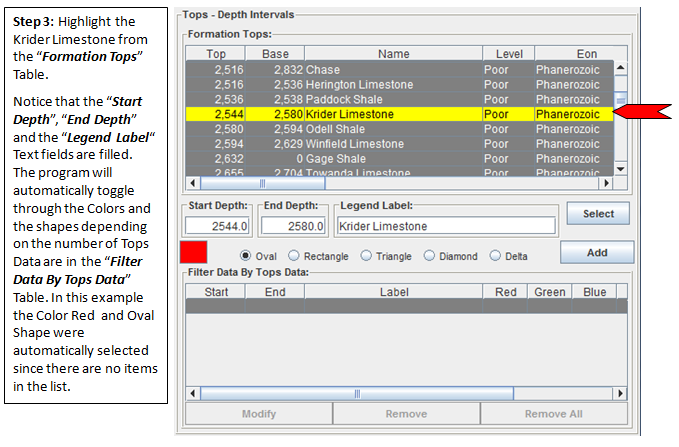679x447 pixels.
Task: Click the Modify button
Action: click(259, 414)
